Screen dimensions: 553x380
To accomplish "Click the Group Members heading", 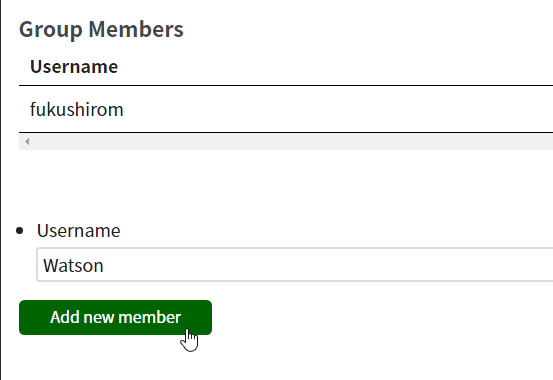I will click(x=101, y=29).
